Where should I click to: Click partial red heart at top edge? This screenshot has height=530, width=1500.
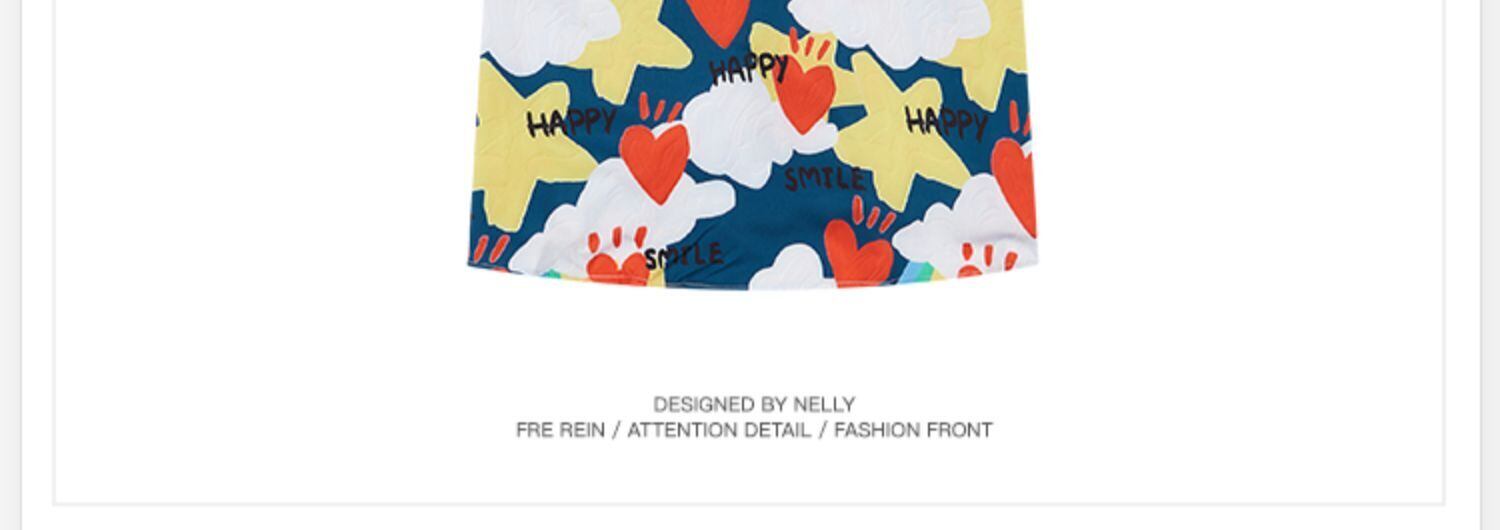tap(719, 20)
